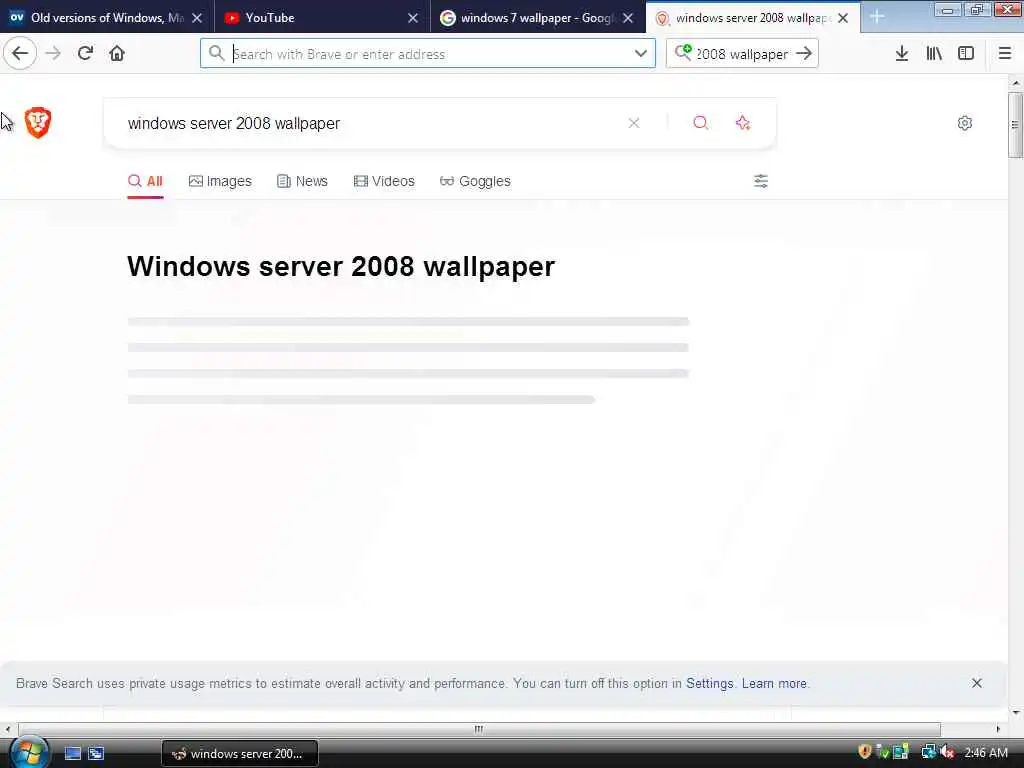This screenshot has width=1024, height=768.
Task: Close the windows server 2008 wallpaper tab
Action: click(843, 18)
